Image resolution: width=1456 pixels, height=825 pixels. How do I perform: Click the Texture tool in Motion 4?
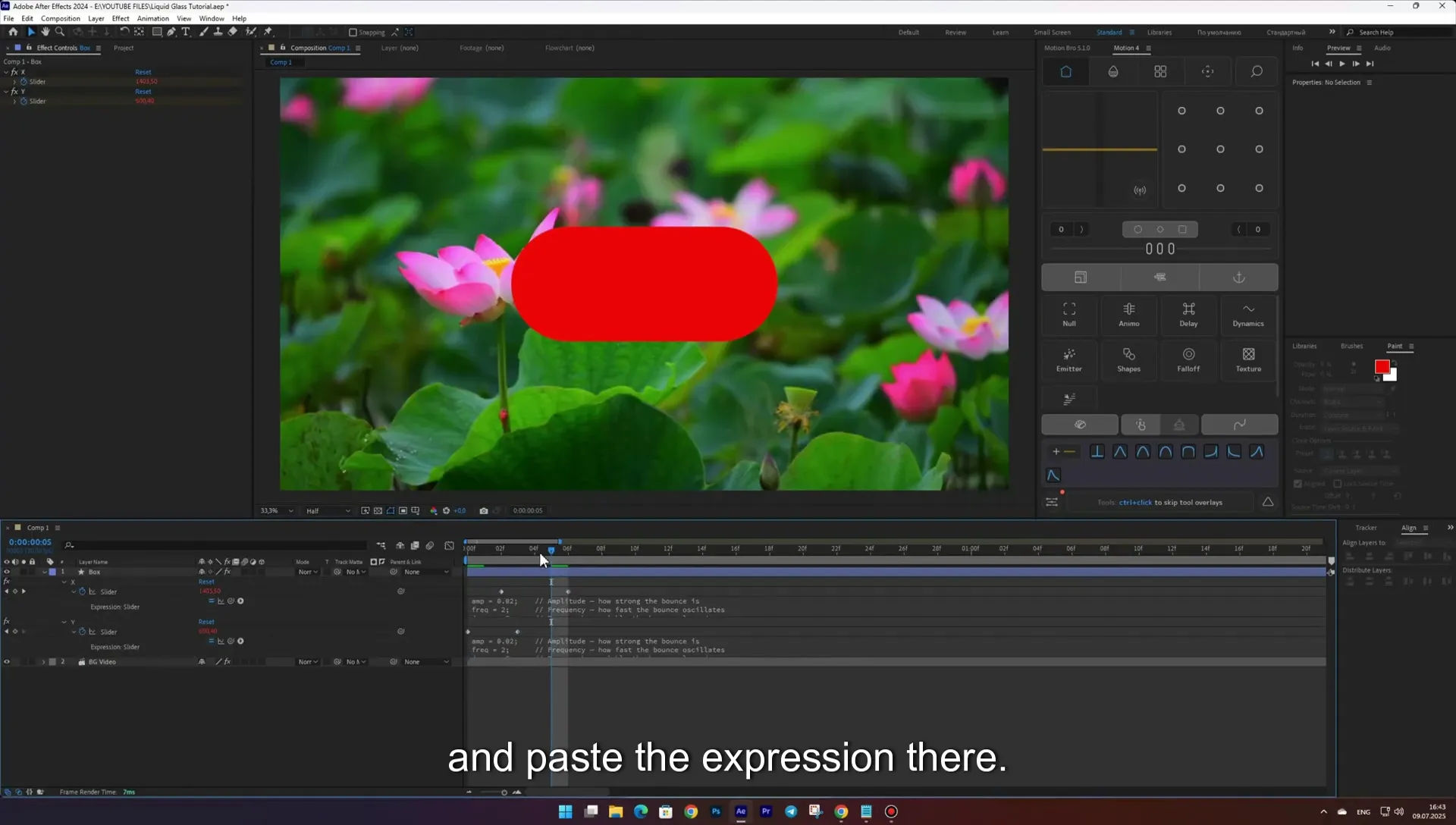pyautogui.click(x=1248, y=360)
